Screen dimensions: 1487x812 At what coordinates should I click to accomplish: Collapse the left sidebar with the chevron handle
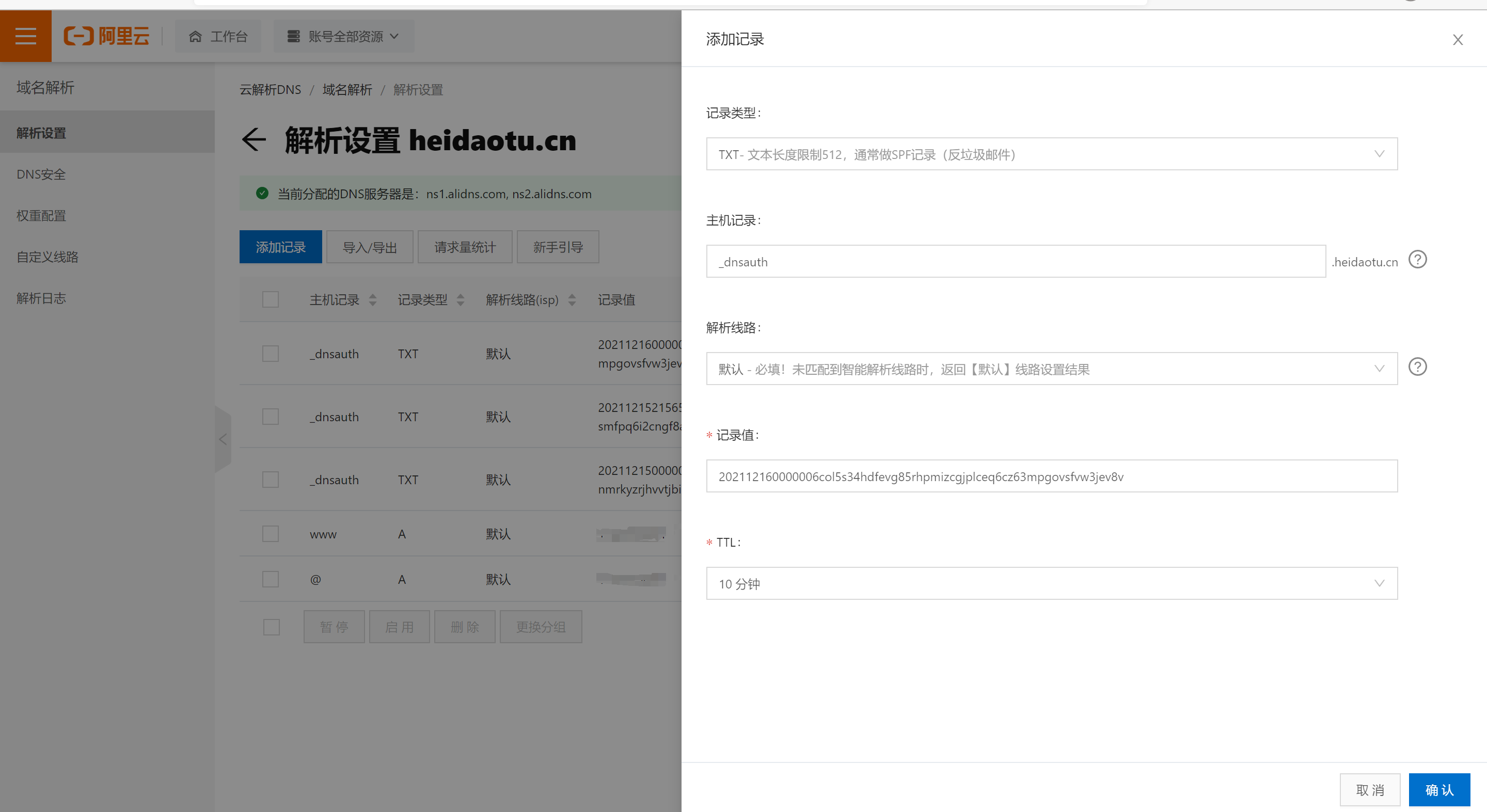click(x=223, y=439)
